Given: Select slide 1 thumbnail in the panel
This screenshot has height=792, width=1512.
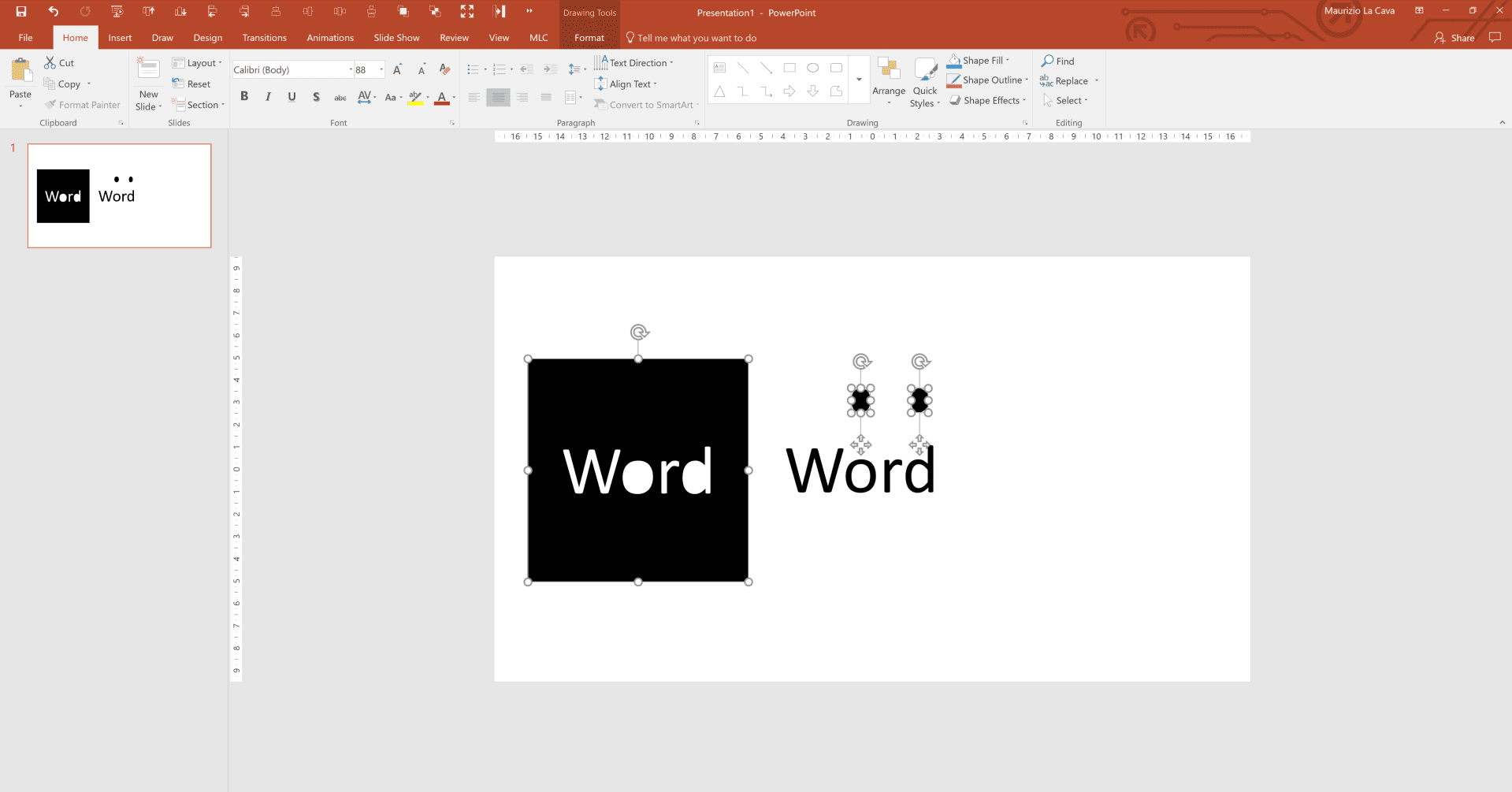Looking at the screenshot, I should [x=119, y=195].
